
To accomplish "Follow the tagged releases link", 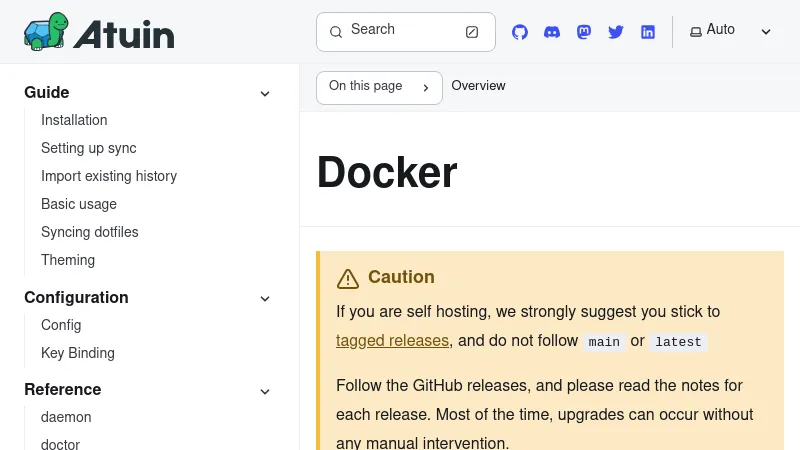I will [392, 340].
